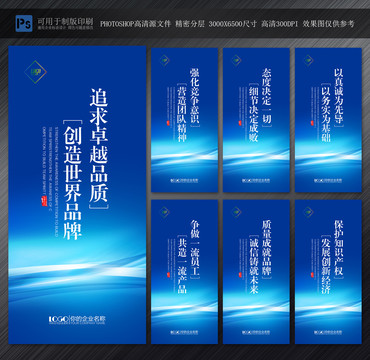370x360 pixels.
Task: Click the 可用于制版印刷 header text
Action: (x=65, y=22)
